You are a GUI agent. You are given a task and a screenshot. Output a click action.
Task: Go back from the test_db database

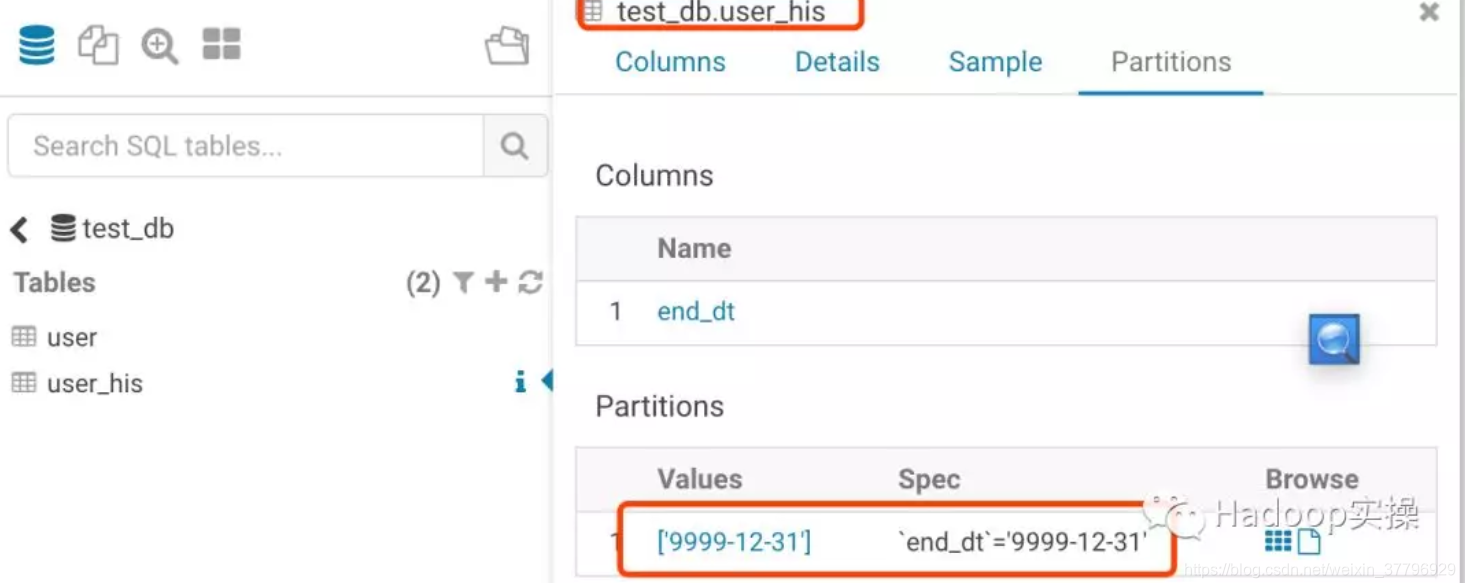pyautogui.click(x=19, y=230)
